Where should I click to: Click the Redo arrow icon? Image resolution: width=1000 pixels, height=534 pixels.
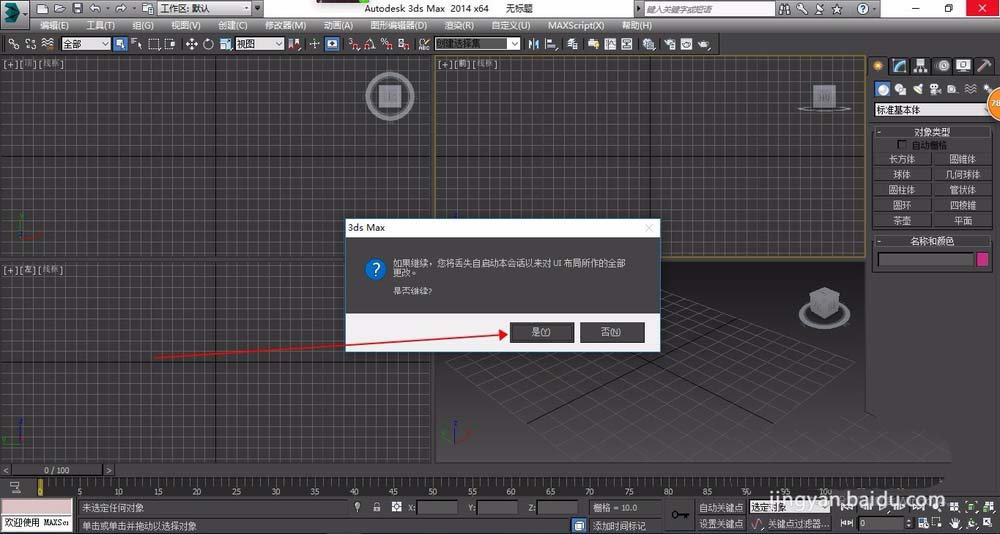pyautogui.click(x=121, y=9)
